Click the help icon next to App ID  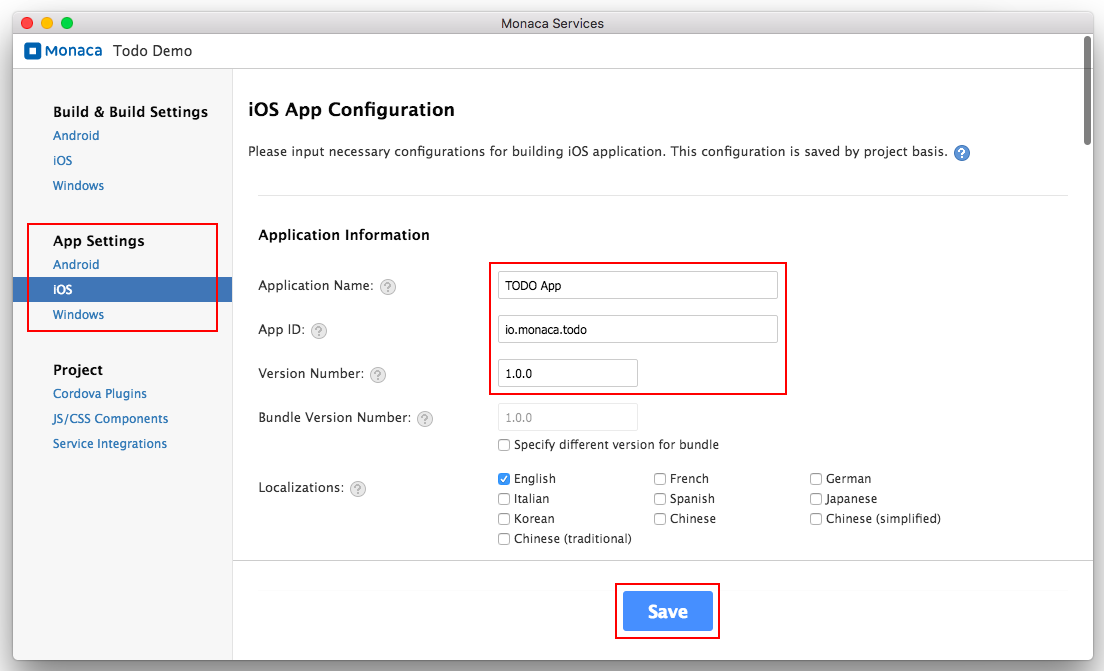click(320, 331)
